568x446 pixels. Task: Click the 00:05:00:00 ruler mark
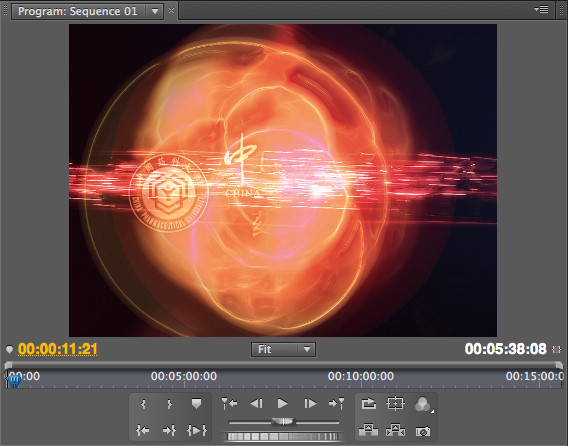click(184, 376)
